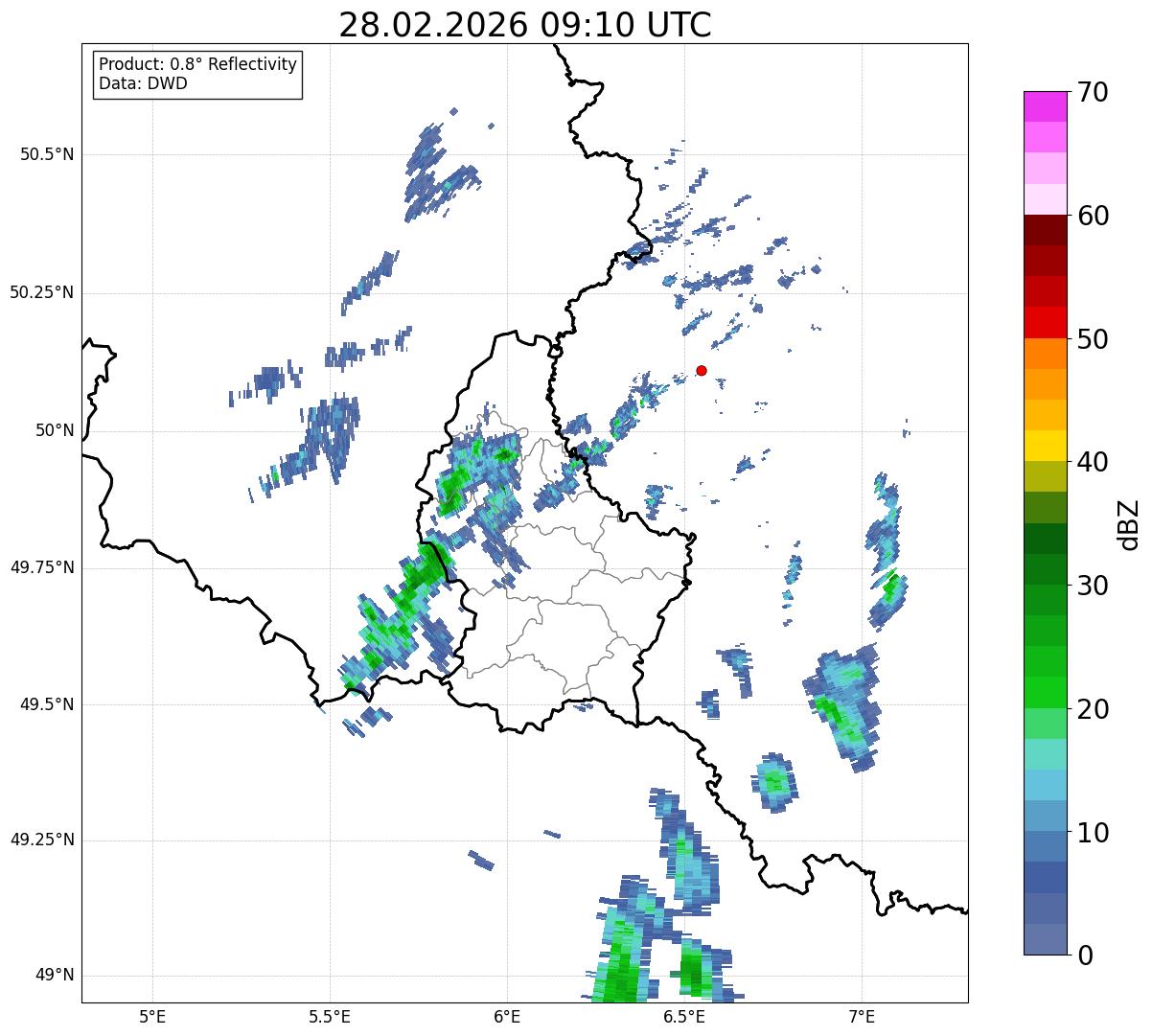Click the 5.5°E longitude label
This screenshot has height=1036, width=1152.
coord(330,1016)
